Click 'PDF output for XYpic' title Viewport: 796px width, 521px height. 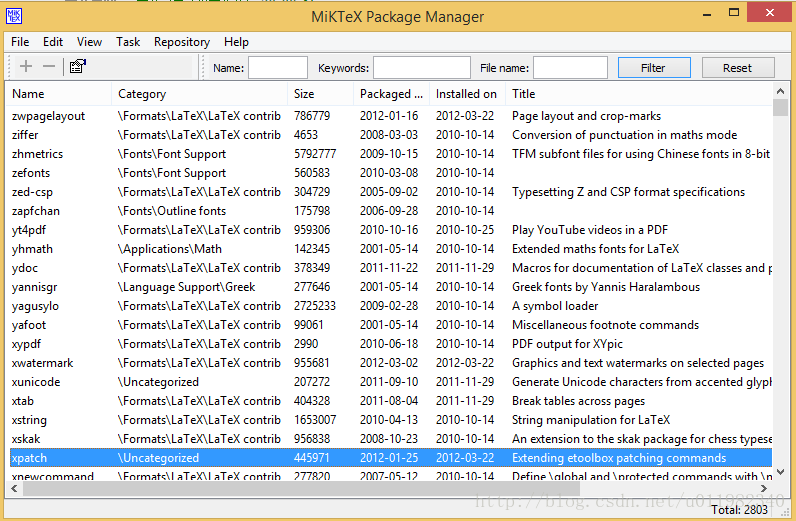click(x=567, y=344)
